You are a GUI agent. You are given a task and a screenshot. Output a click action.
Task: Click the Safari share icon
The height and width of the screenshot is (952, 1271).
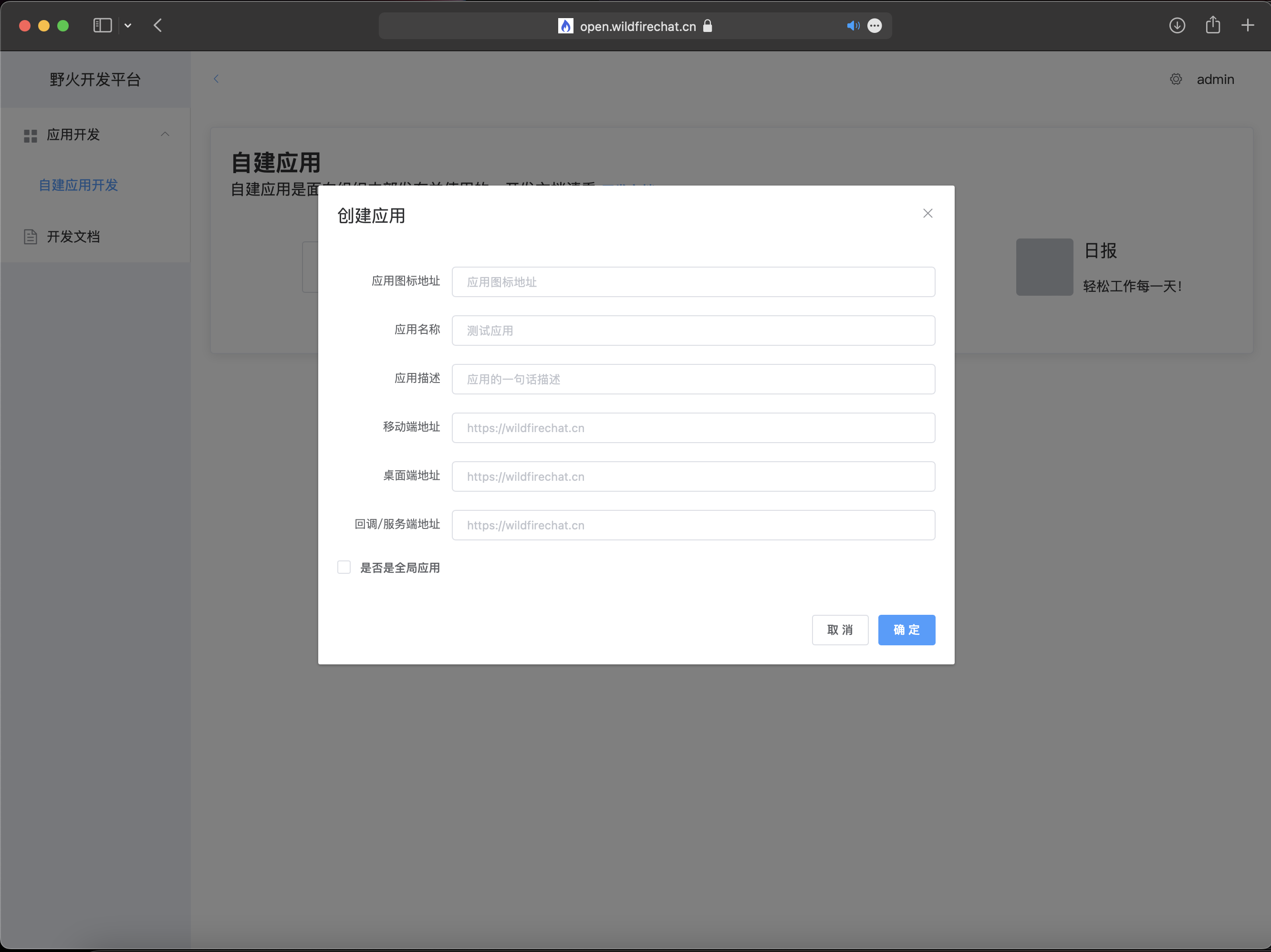1212,25
